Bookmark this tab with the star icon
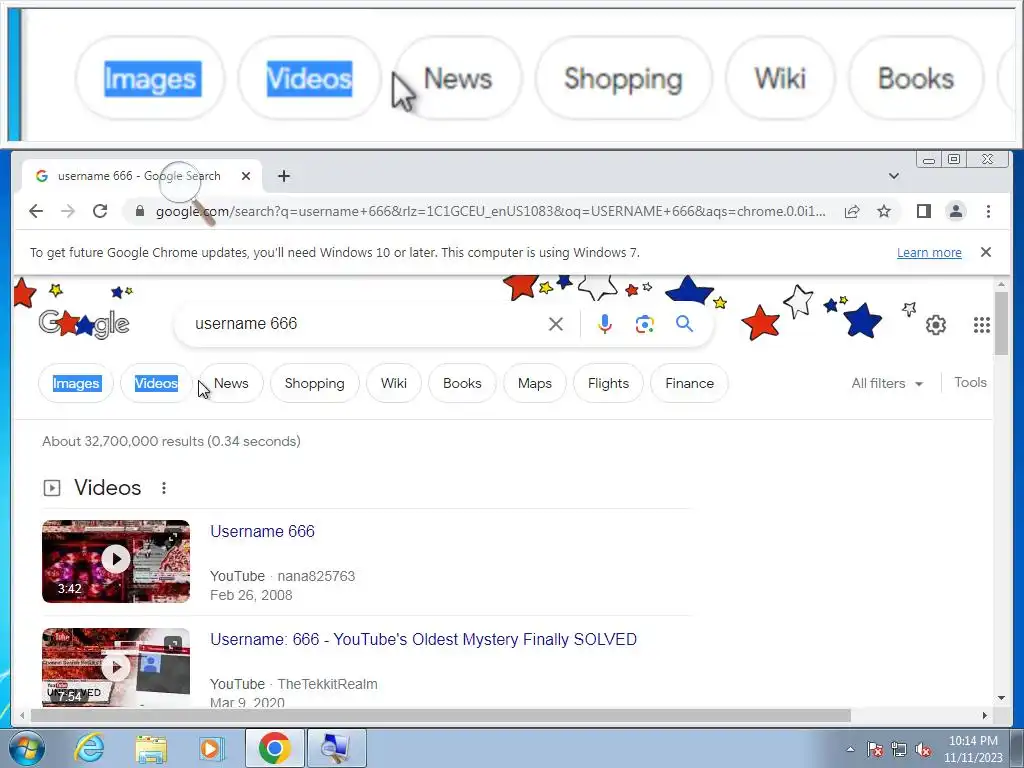This screenshot has width=1024, height=768. [x=884, y=211]
